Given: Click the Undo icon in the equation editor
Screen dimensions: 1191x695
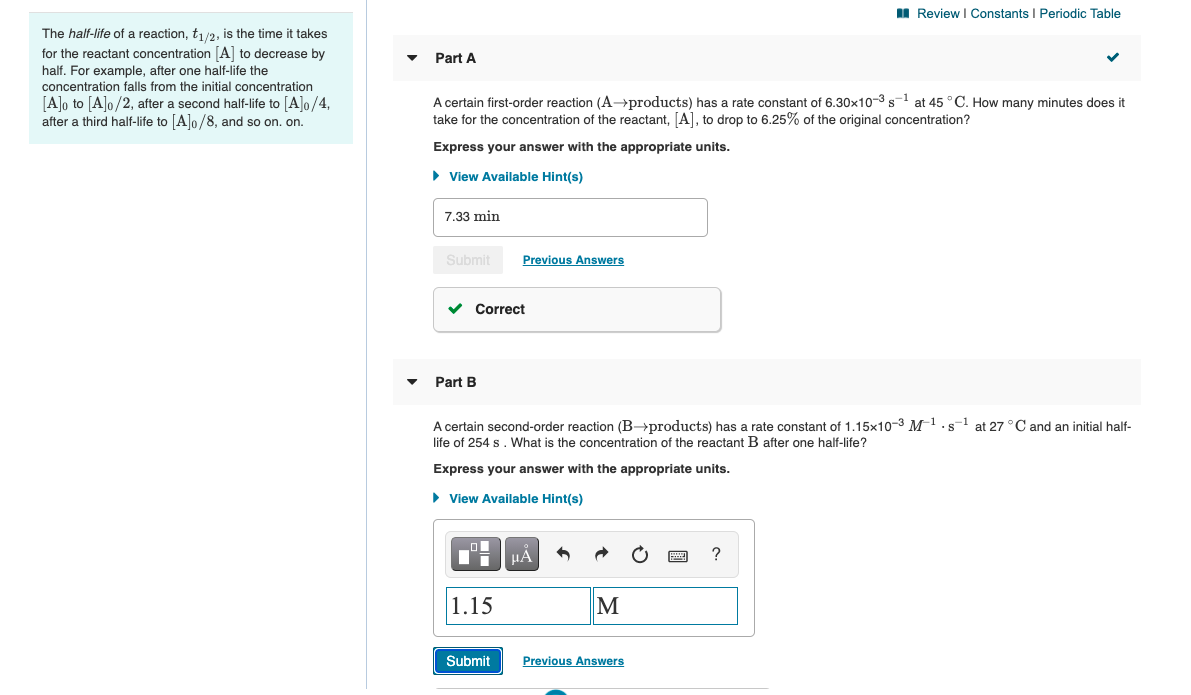Looking at the screenshot, I should point(563,555).
